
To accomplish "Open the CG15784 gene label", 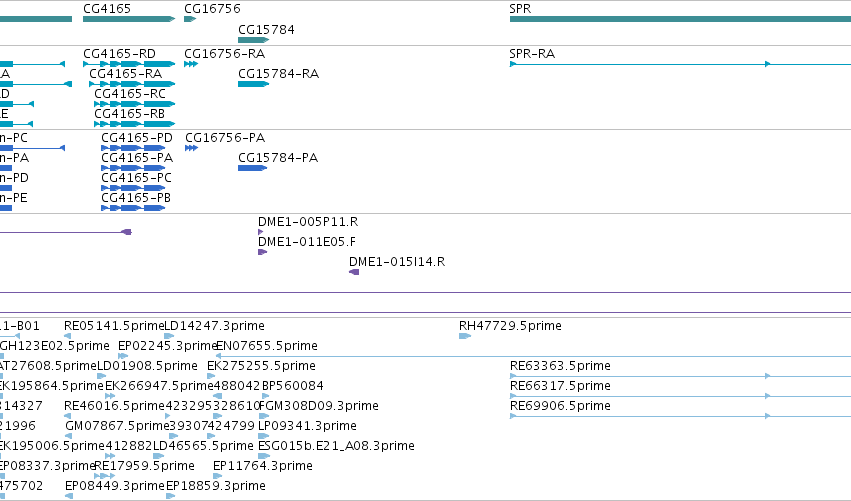I will 266,29.
